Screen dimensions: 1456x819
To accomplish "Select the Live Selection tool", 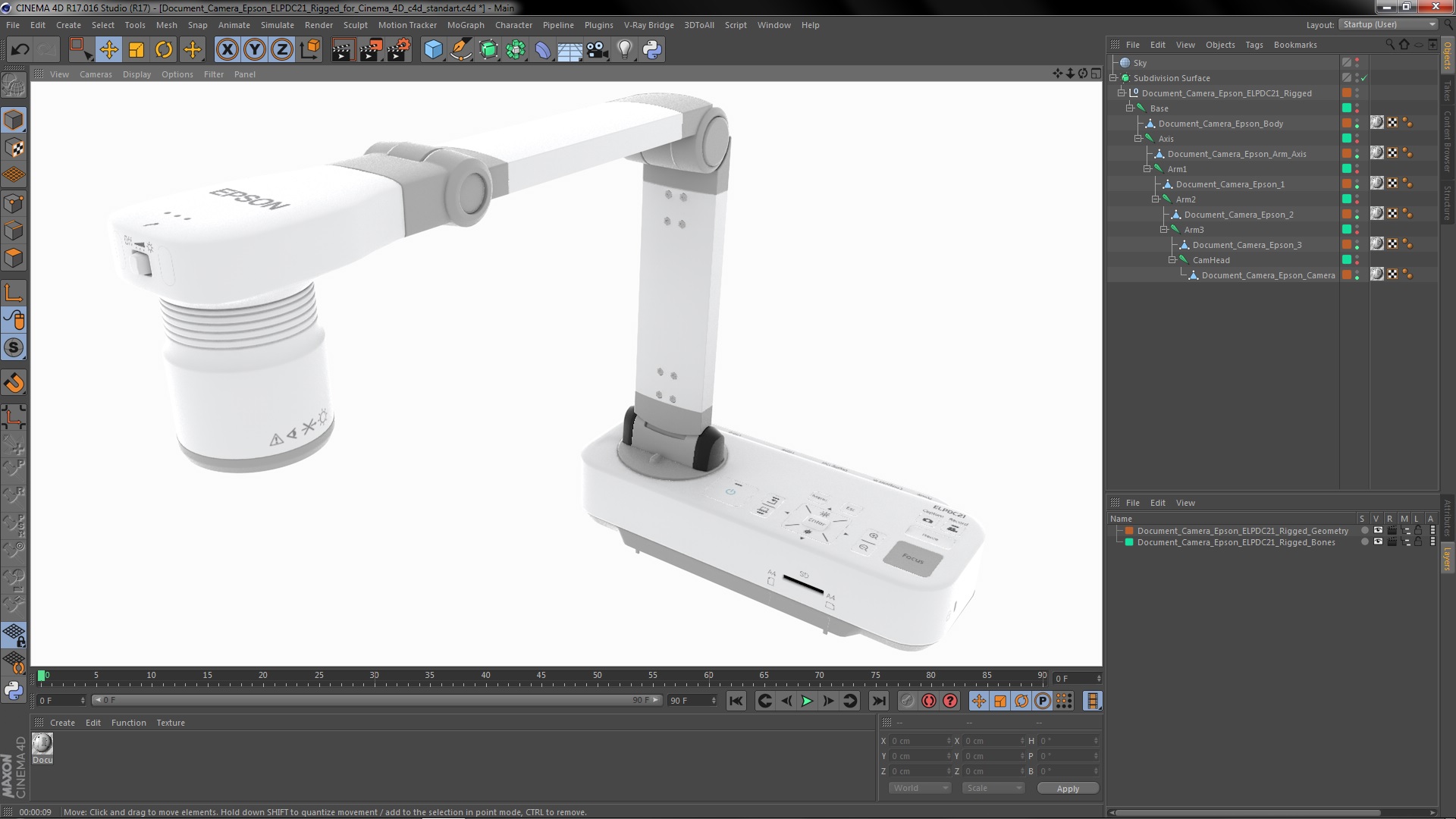I will [80, 50].
